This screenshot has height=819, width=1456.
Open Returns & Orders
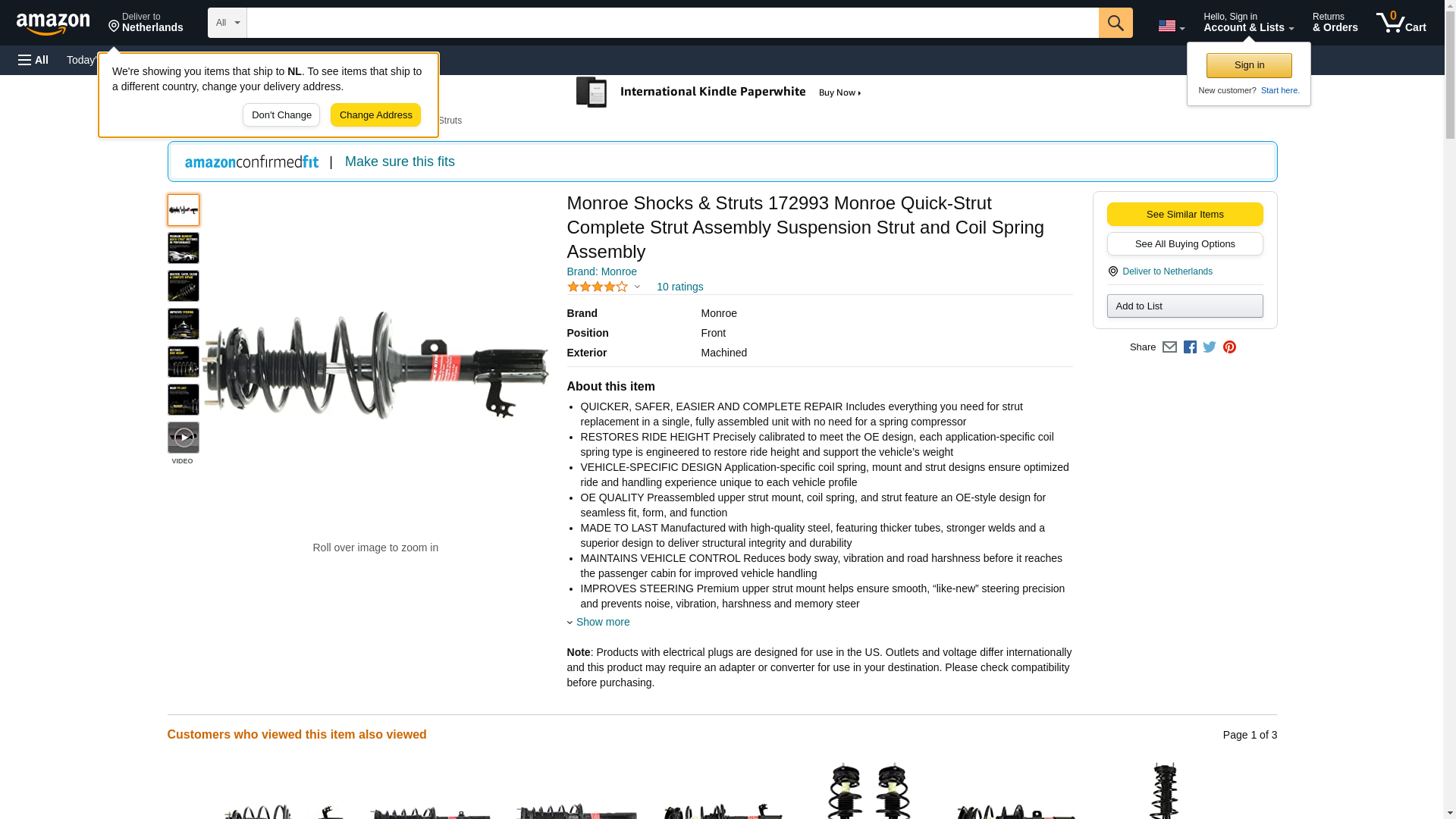[1335, 23]
